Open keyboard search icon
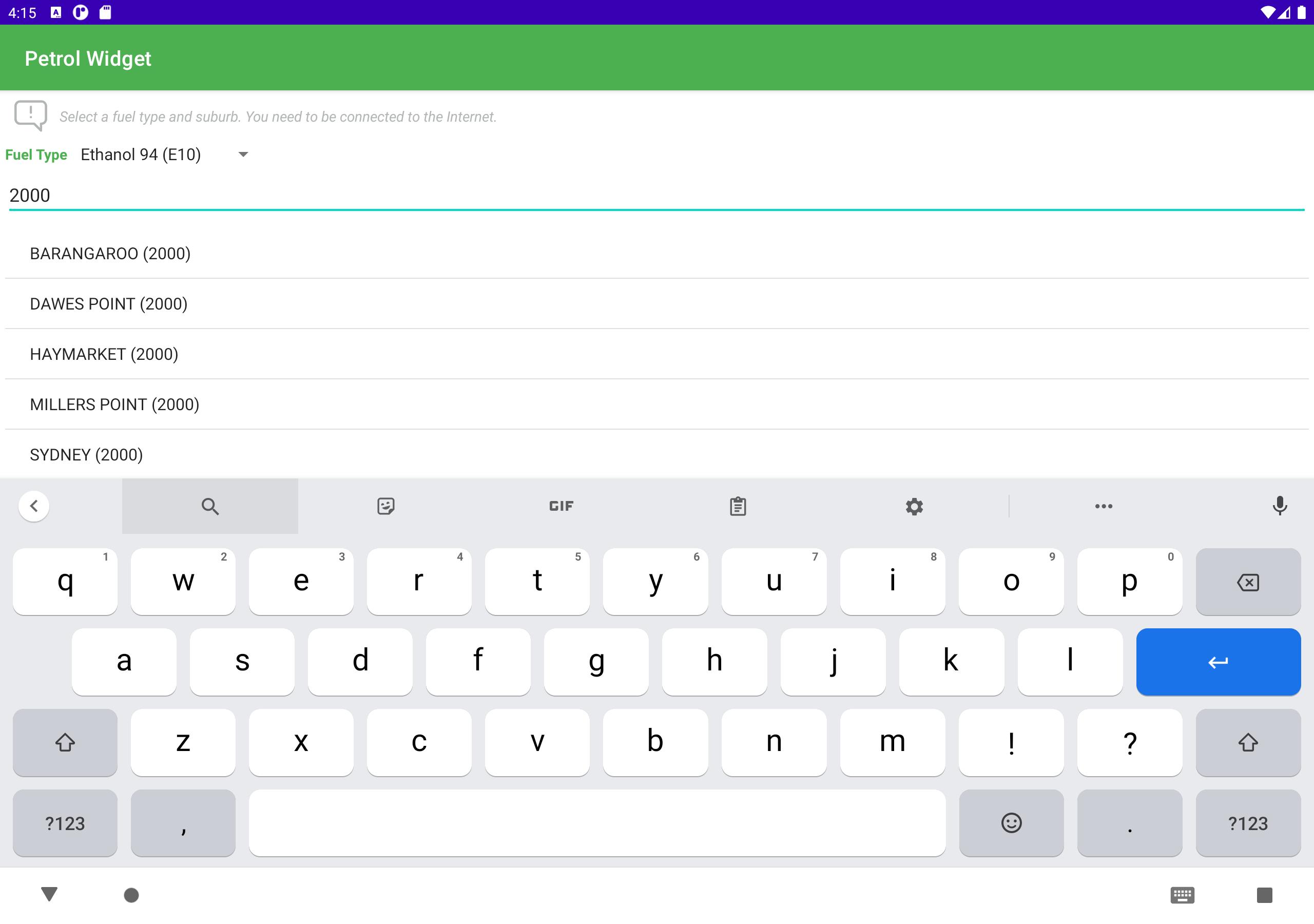The image size is (1314, 924). (x=210, y=506)
